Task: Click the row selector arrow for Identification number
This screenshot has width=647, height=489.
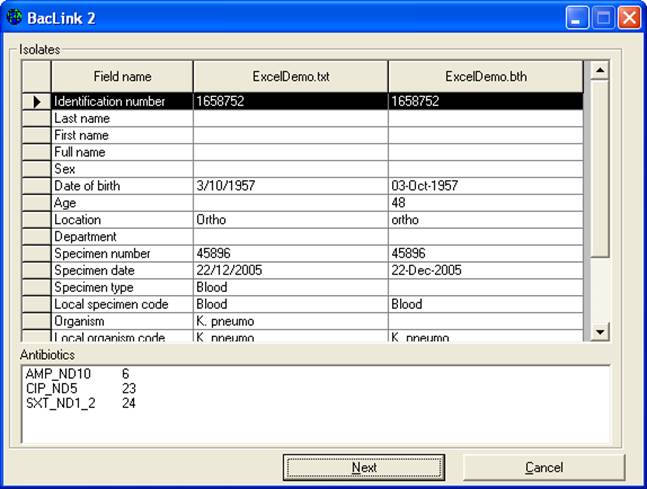Action: pyautogui.click(x=36, y=102)
